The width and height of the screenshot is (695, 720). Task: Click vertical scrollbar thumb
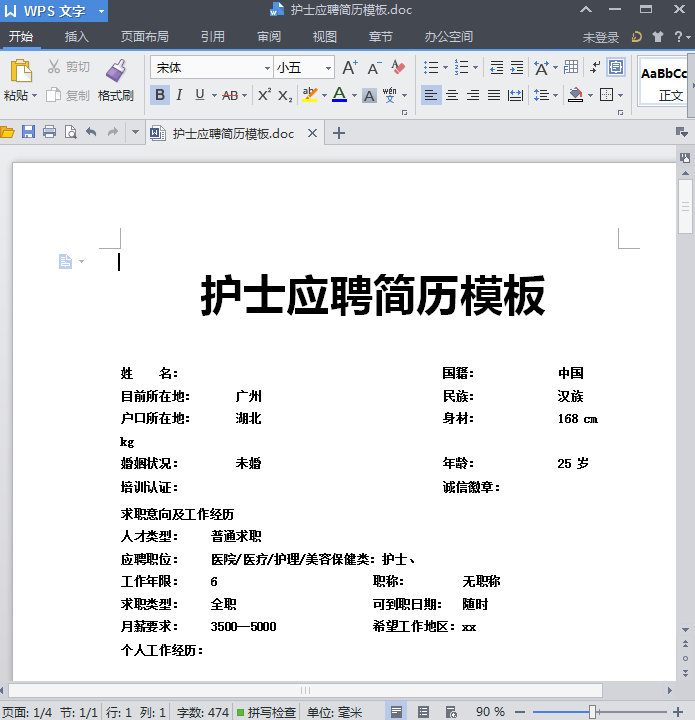click(x=685, y=207)
